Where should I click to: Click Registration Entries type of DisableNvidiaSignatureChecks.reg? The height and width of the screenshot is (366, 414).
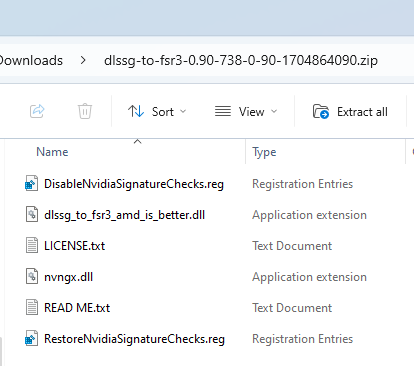(x=302, y=184)
